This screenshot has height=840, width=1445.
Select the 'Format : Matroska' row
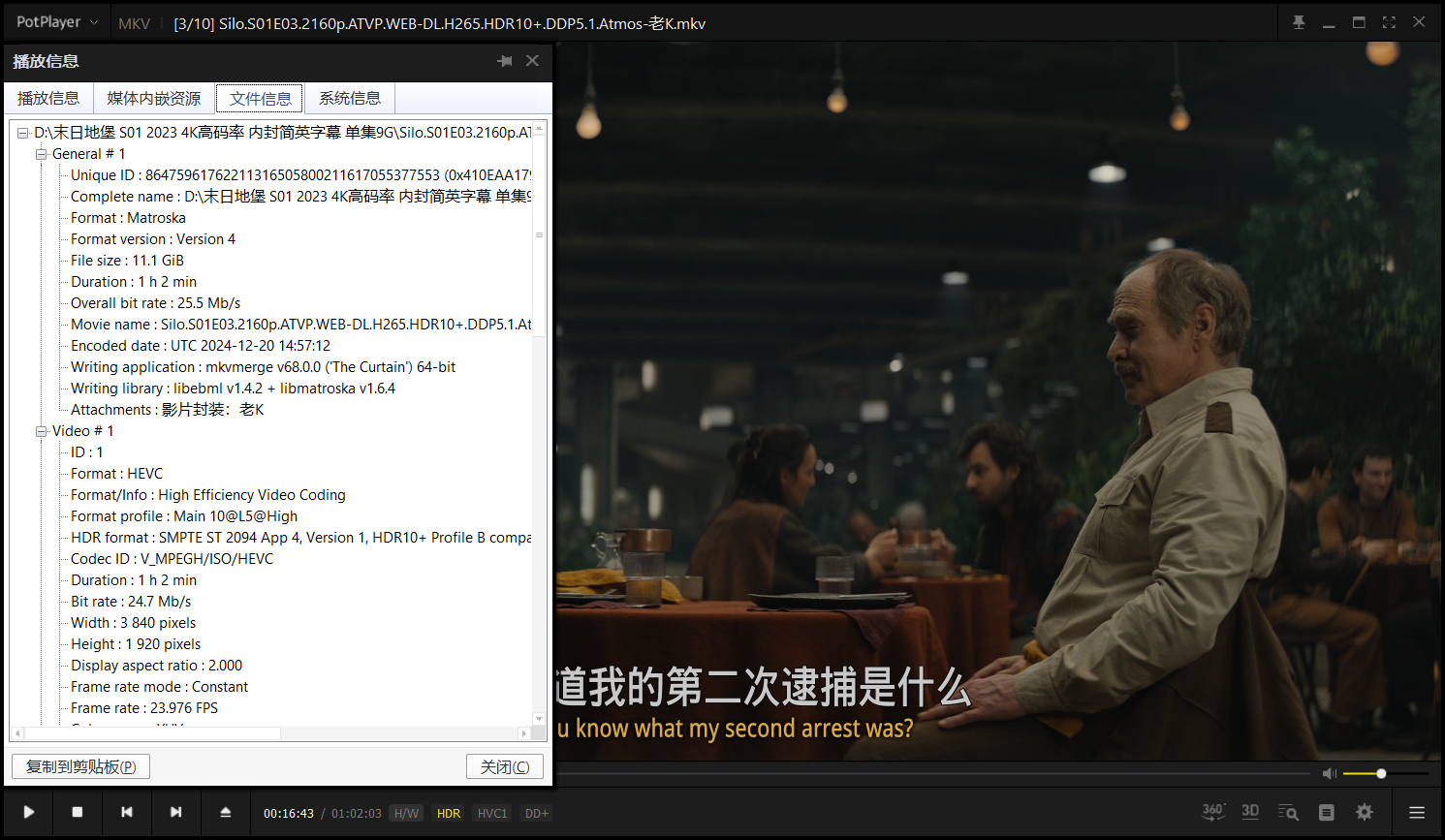(128, 218)
